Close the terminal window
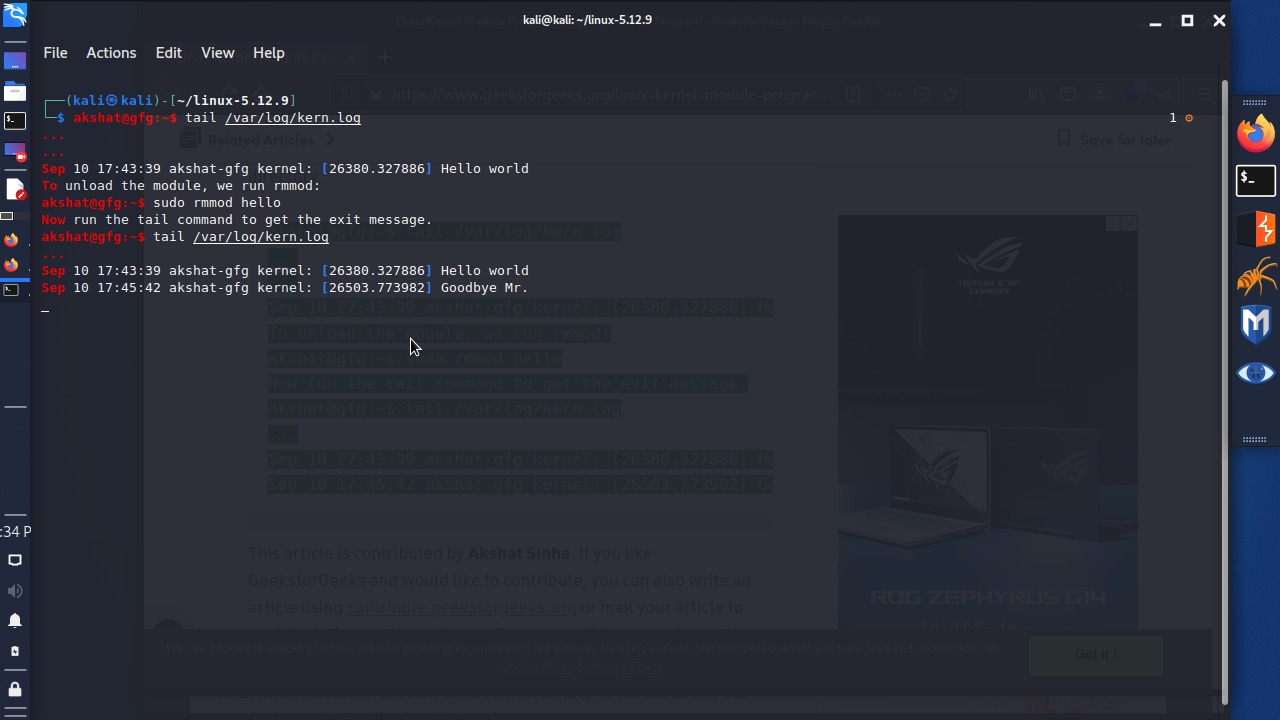Screen dimensions: 1280x720 pos(1219,20)
